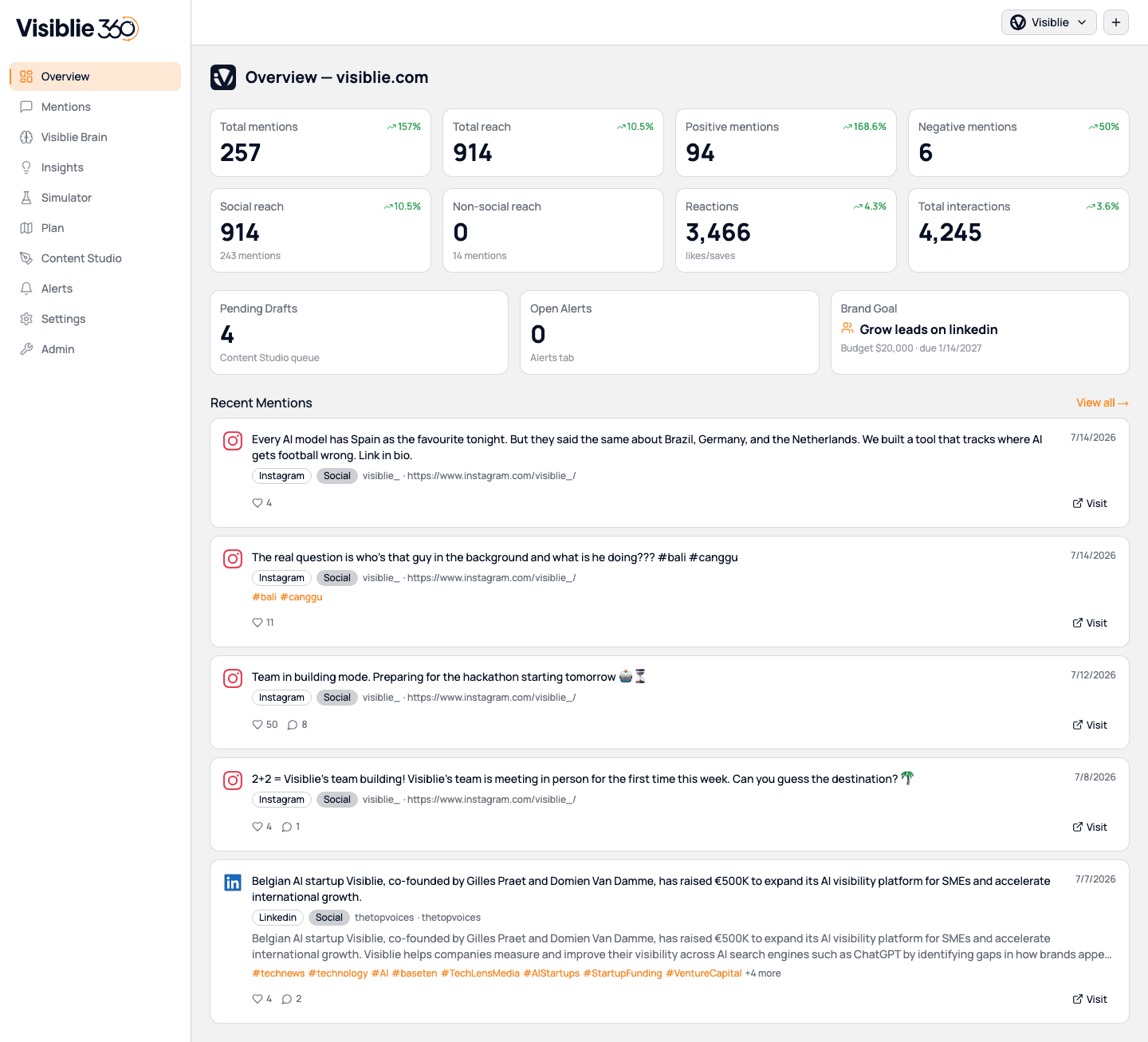Click the Plan map icon

point(26,228)
